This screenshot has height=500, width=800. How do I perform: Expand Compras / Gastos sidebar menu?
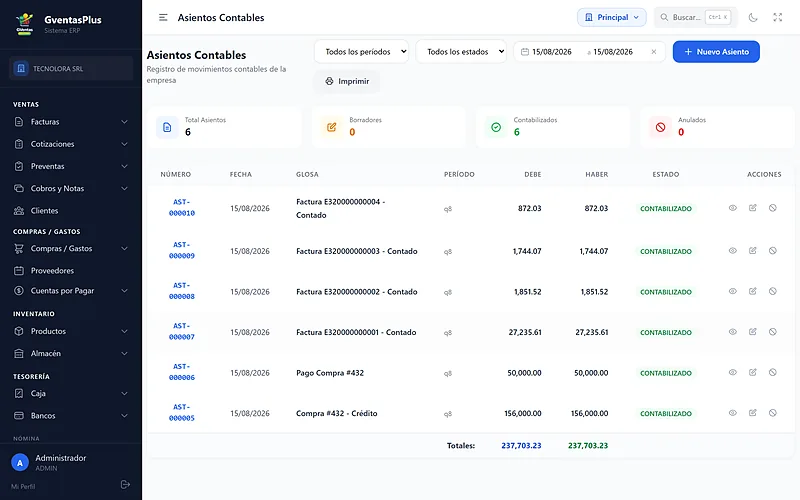71,248
